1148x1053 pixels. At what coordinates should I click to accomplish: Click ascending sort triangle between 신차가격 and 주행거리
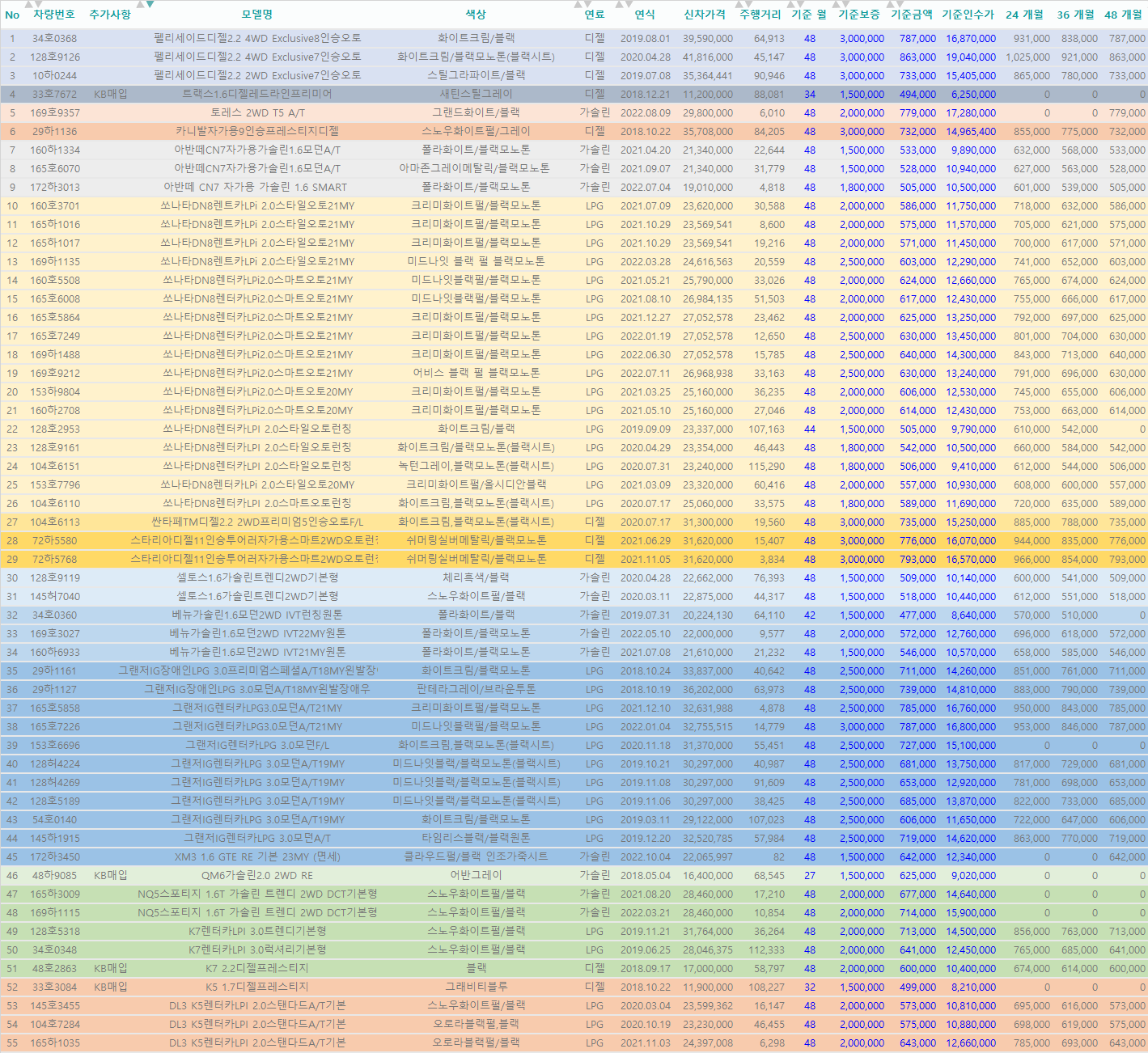point(738,4)
